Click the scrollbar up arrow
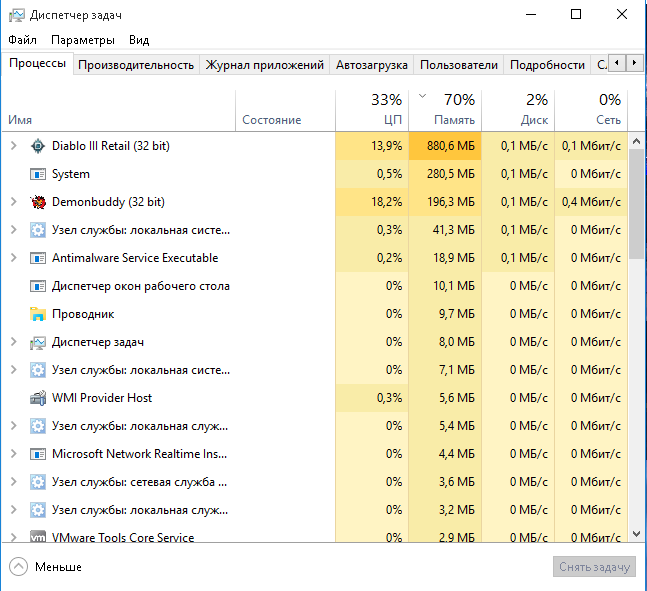The height and width of the screenshot is (591, 647). [x=636, y=142]
